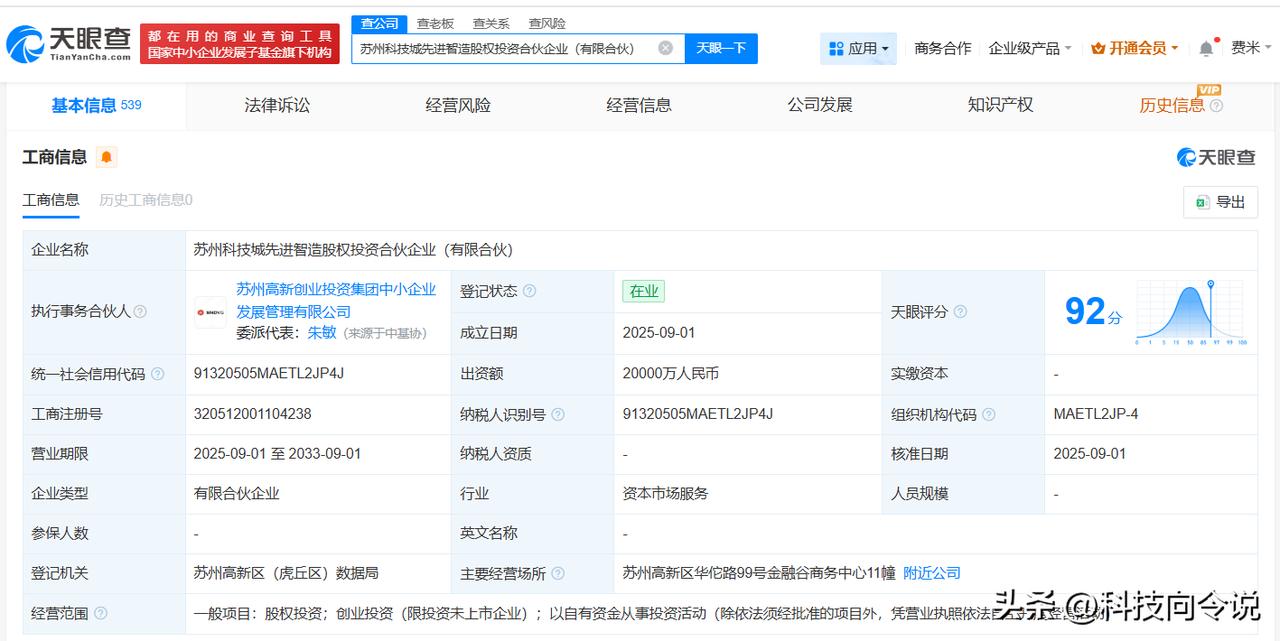1280x641 pixels.
Task: Click the 92分 score distribution chart
Action: pos(1190,312)
